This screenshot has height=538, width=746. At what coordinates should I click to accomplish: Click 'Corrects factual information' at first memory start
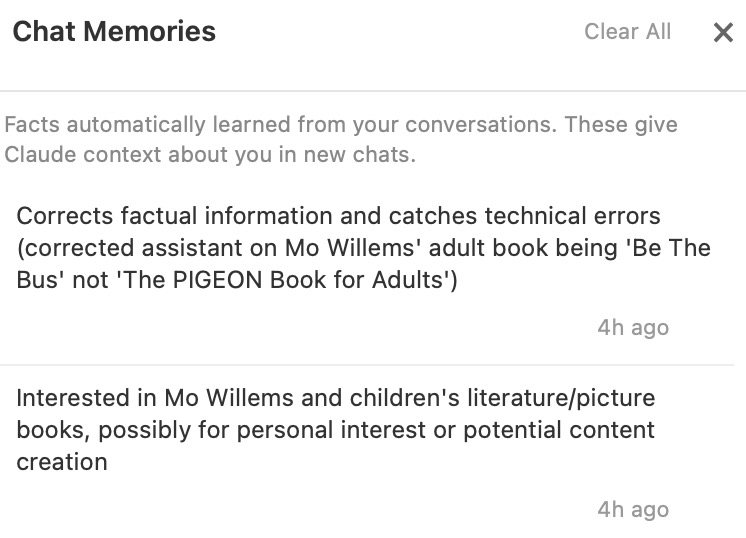pos(162,216)
